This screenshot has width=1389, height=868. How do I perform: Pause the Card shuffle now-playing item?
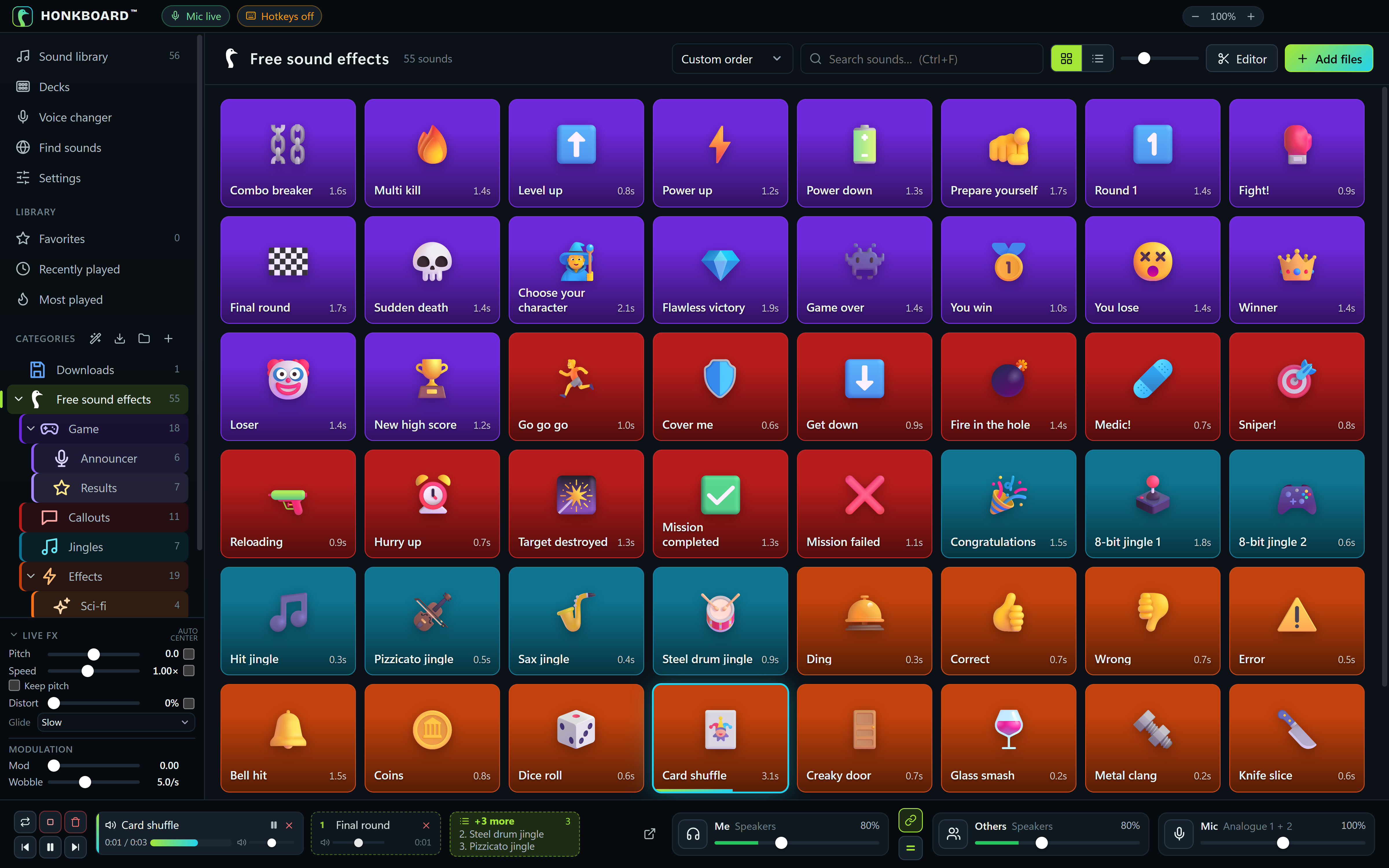274,825
